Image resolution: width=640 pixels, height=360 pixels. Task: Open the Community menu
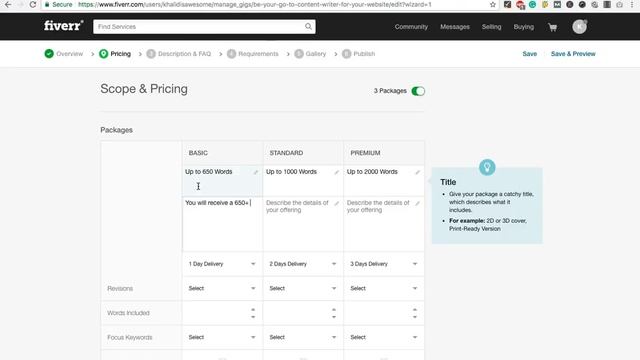(x=411, y=27)
